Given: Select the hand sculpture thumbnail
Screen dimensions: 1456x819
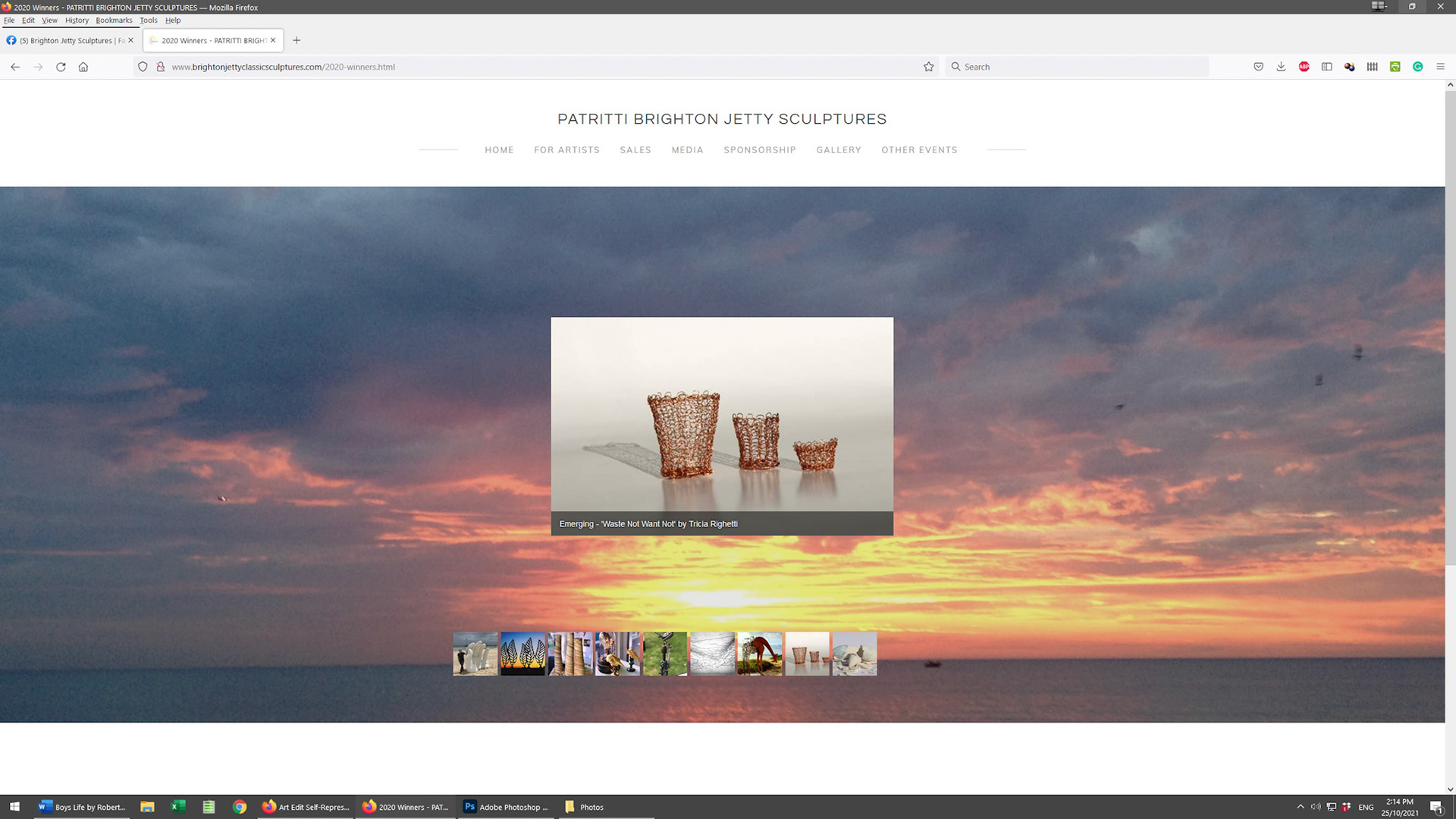Looking at the screenshot, I should pyautogui.click(x=475, y=654).
